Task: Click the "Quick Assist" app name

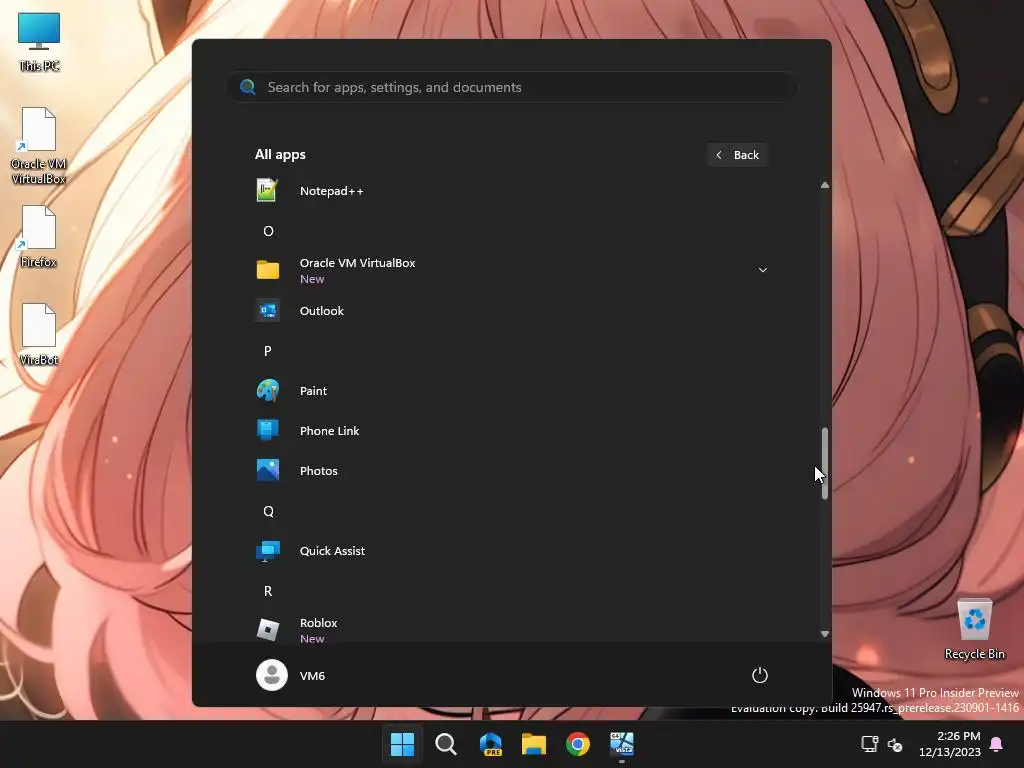Action: 332,551
